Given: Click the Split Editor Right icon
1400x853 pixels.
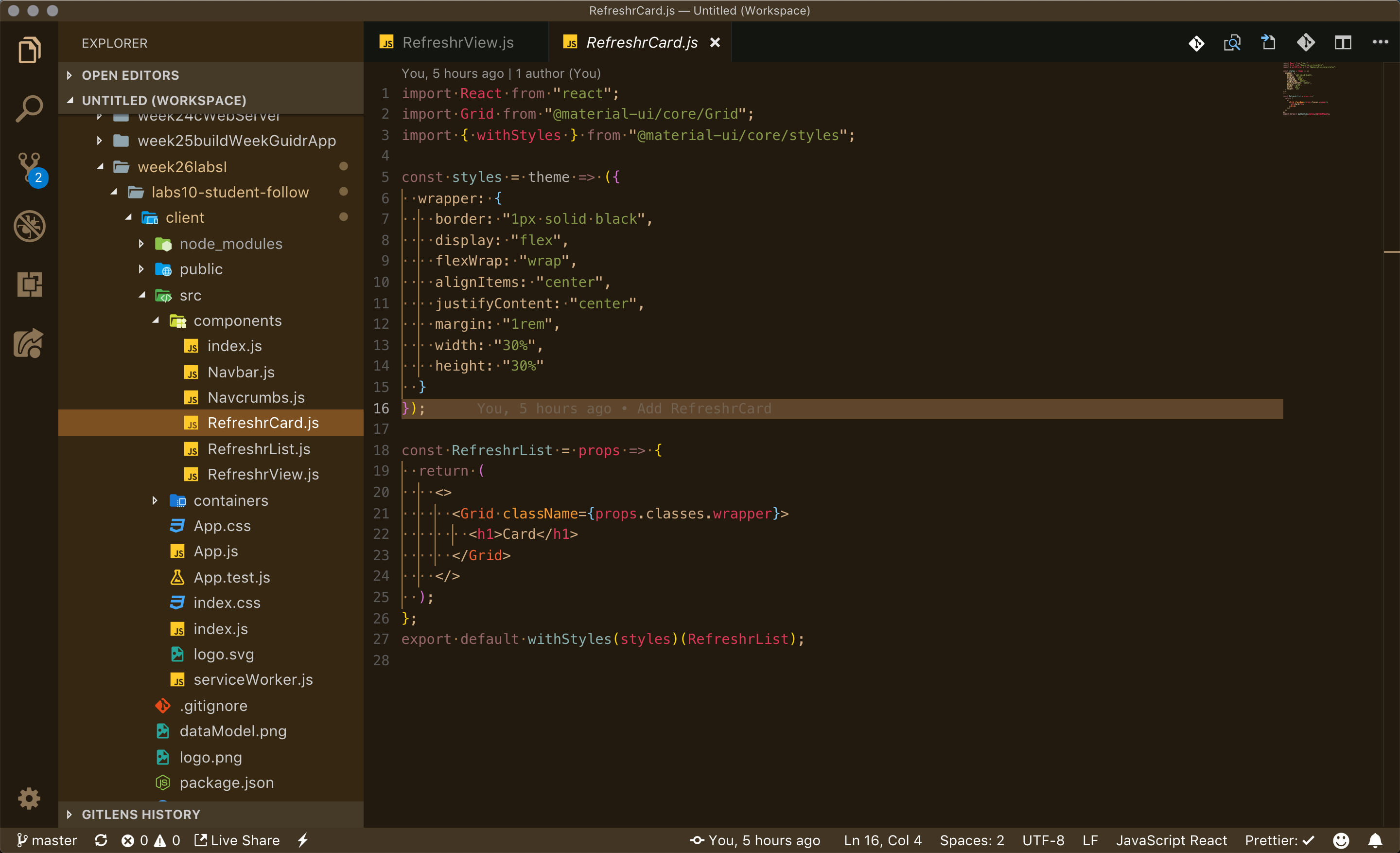Looking at the screenshot, I should click(1343, 43).
